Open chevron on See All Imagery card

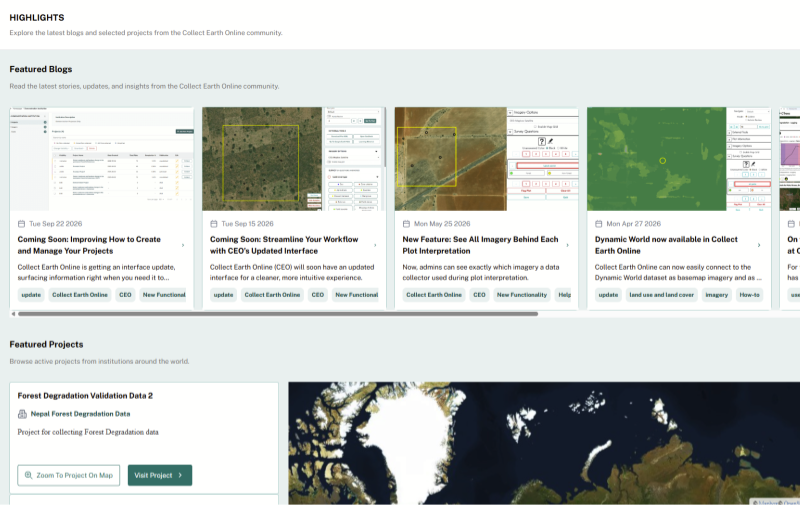point(568,245)
